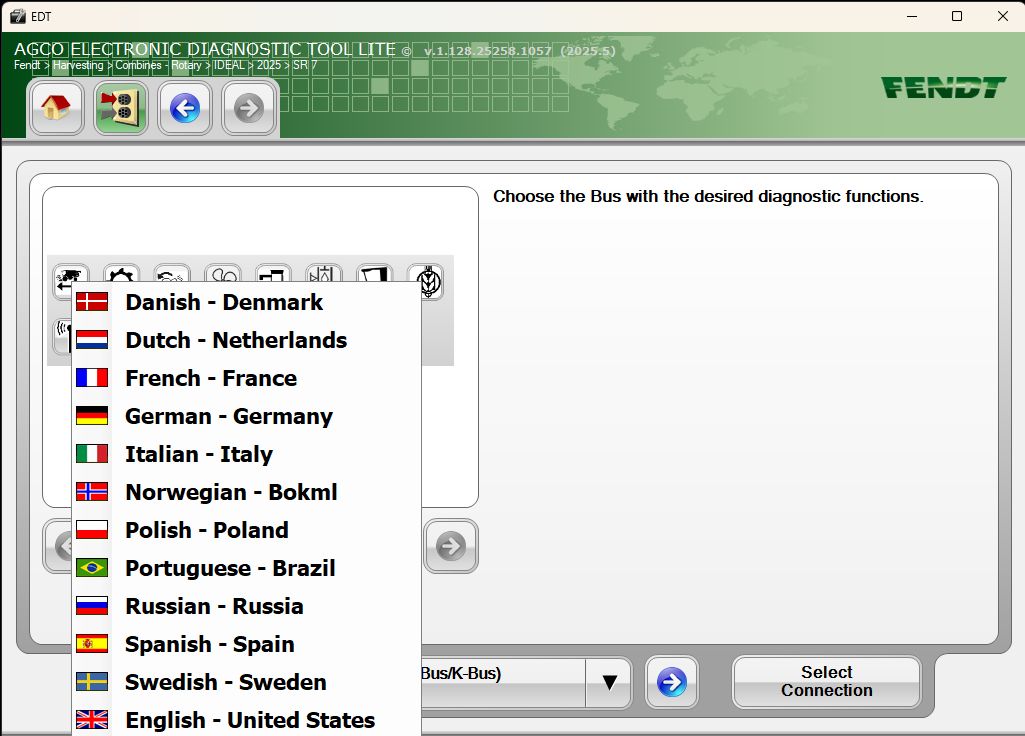This screenshot has width=1025, height=736.
Task: Choose Danish - Denmark language
Action: tap(246, 302)
